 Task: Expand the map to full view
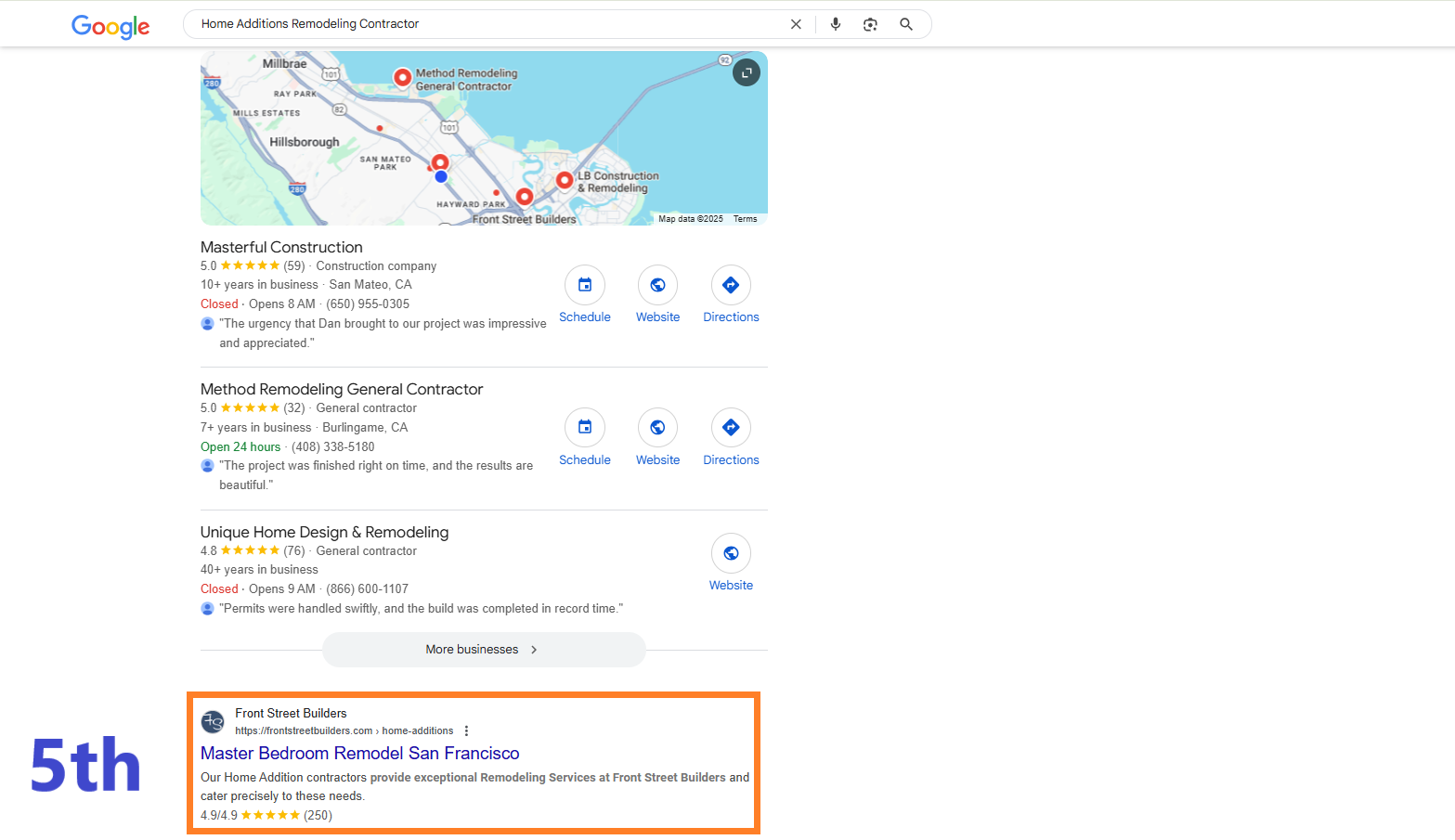tap(747, 72)
